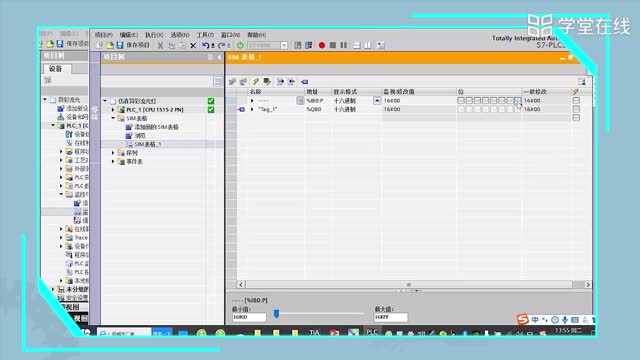This screenshot has width=640, height=360.
Task: Toggle the rightmost bit checkbox in %IB0:P row
Action: click(518, 100)
